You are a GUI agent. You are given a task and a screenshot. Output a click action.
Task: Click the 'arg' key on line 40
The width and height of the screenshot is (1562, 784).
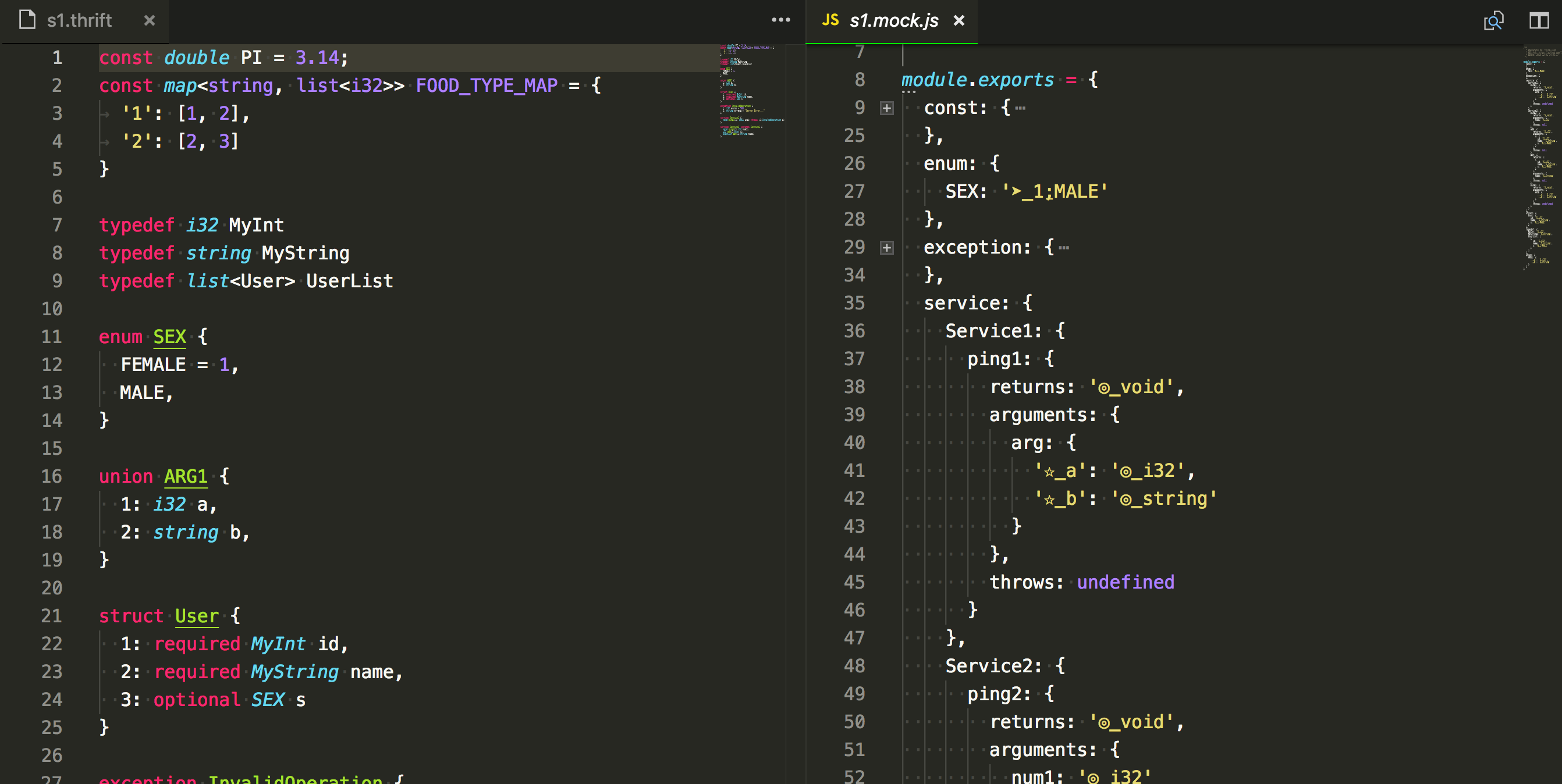pos(1027,443)
